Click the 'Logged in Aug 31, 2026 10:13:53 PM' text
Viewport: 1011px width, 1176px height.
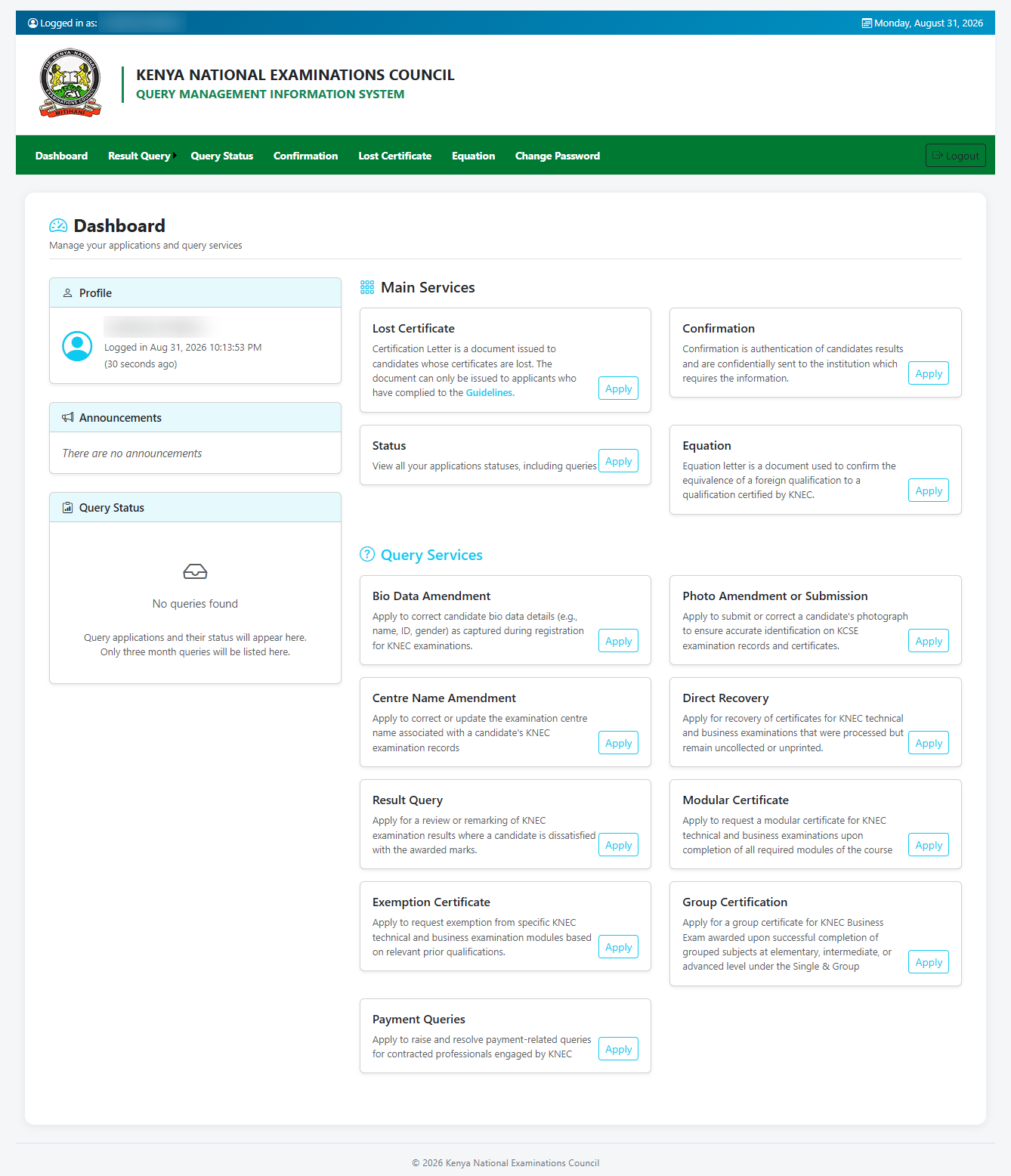coord(183,348)
